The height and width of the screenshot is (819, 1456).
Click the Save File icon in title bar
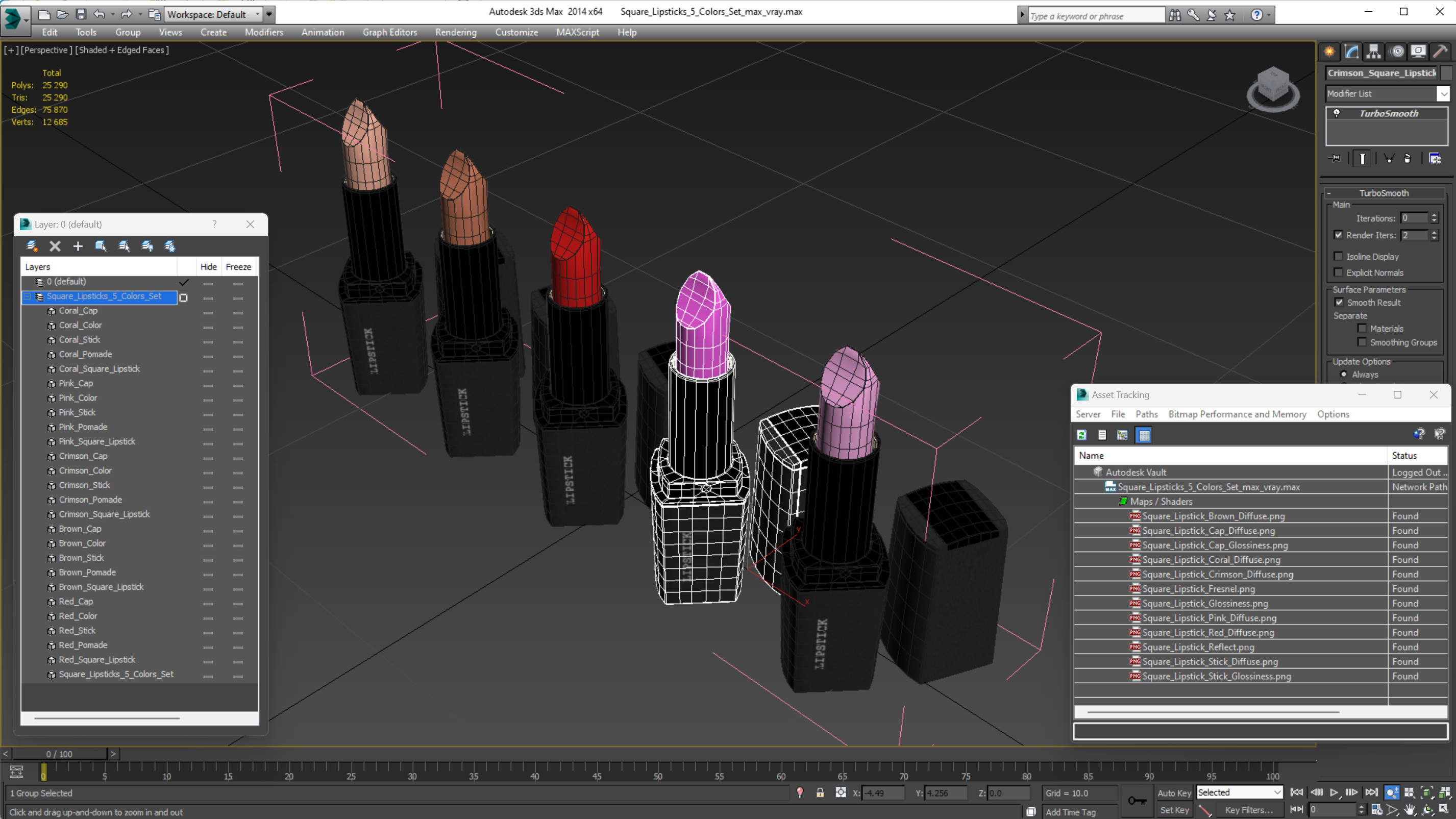pos(81,14)
